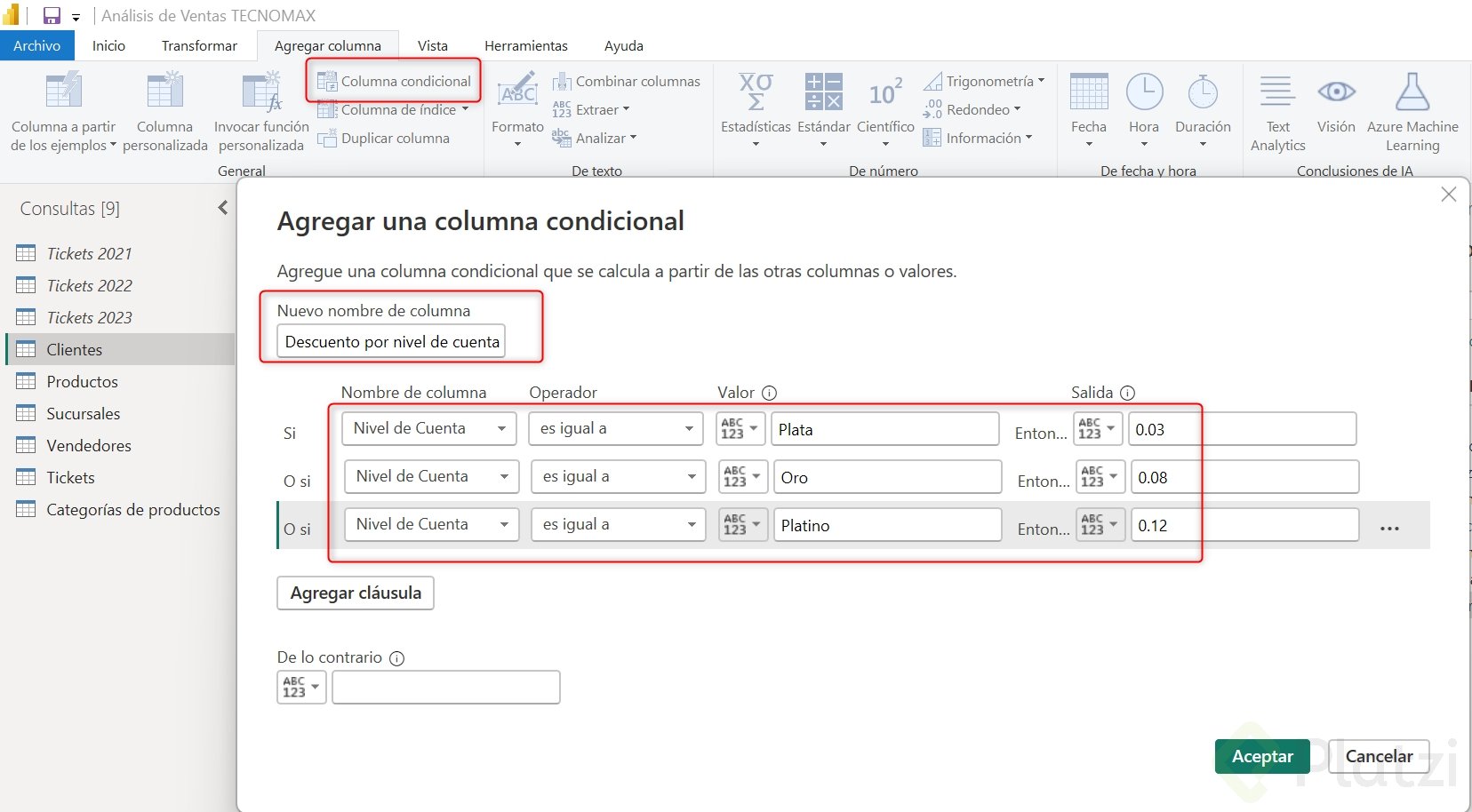Open more options for Platino clause
1472x812 pixels.
[x=1390, y=528]
